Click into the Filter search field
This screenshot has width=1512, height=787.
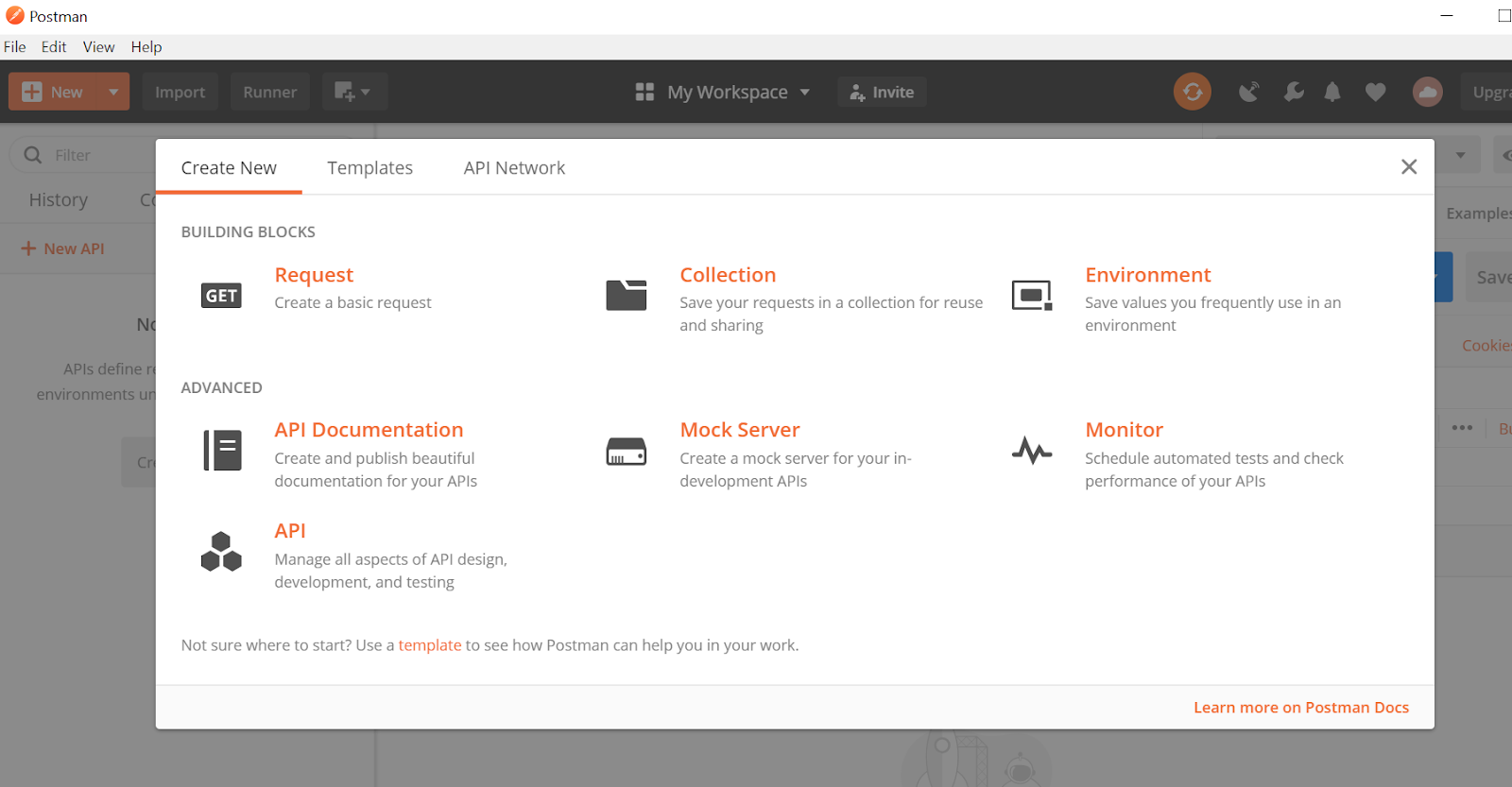point(85,155)
